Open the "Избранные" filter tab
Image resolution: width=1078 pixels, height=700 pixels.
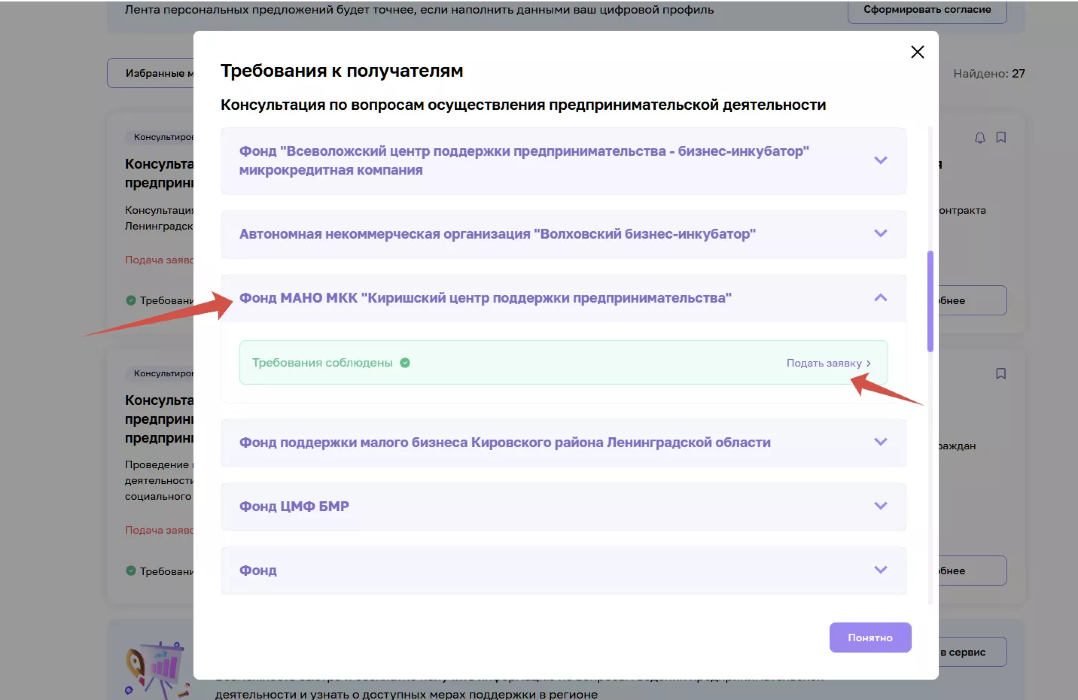coord(150,73)
